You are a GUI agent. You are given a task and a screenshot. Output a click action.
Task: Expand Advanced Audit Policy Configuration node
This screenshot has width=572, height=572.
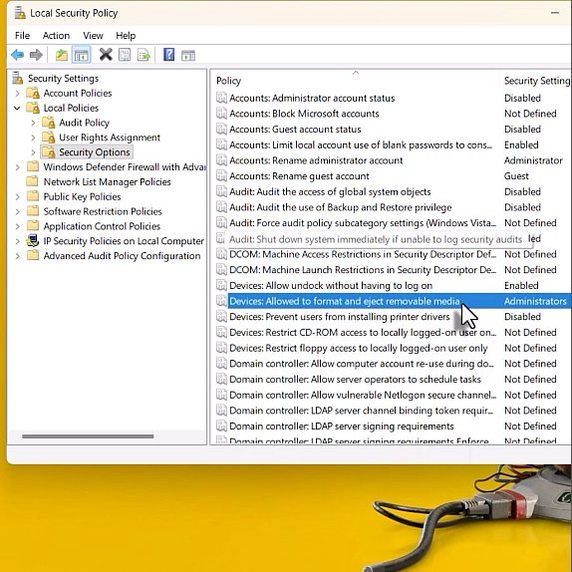[18, 256]
